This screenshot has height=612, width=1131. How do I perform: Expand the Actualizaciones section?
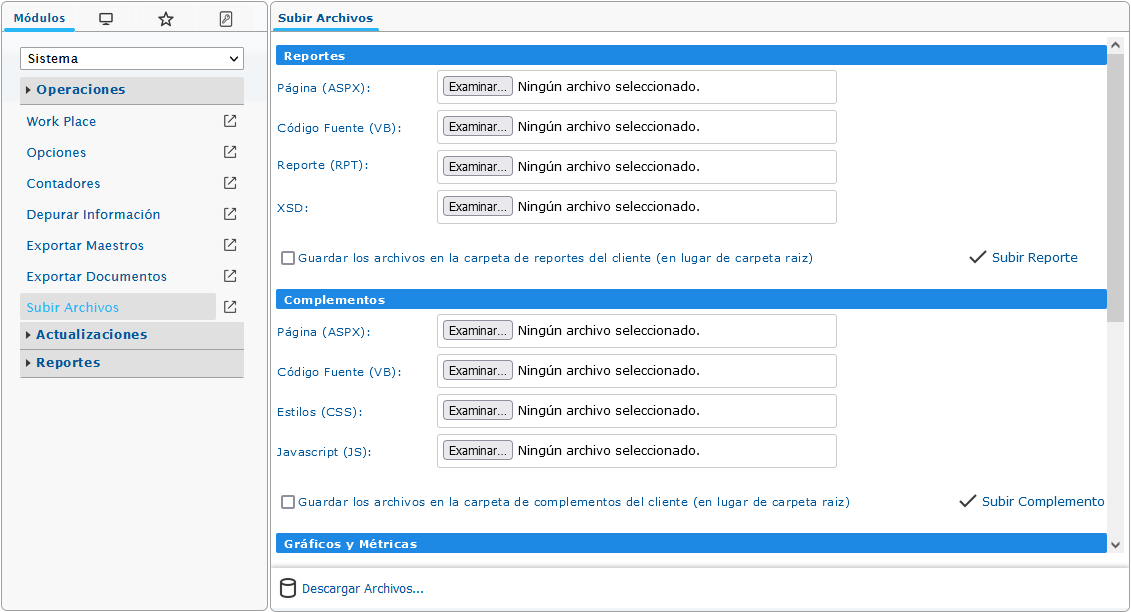coord(132,335)
